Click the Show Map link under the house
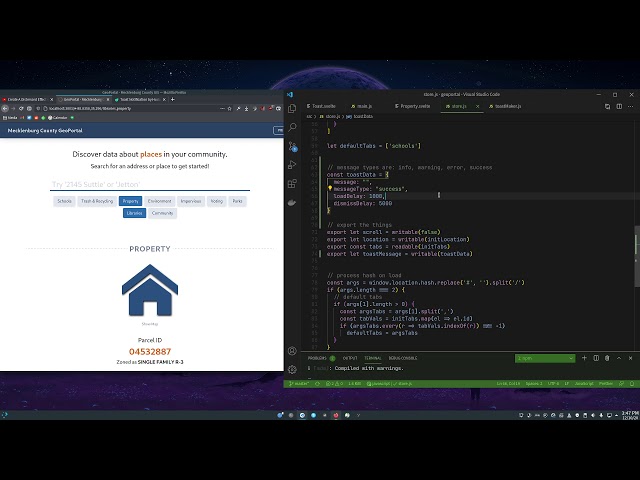Viewport: 640px width, 480px height. pyautogui.click(x=150, y=324)
